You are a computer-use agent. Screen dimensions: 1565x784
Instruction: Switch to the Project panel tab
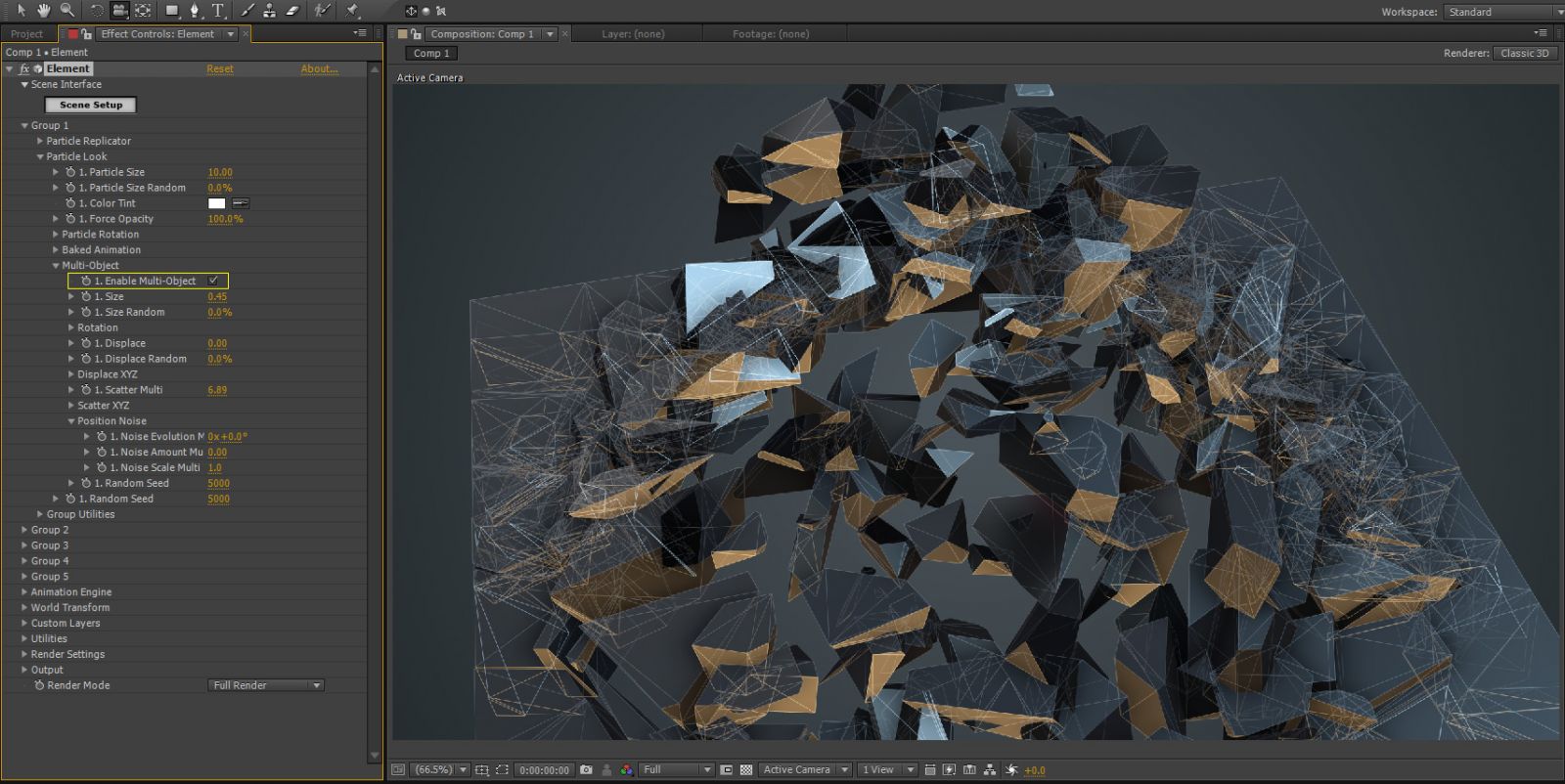tap(27, 34)
